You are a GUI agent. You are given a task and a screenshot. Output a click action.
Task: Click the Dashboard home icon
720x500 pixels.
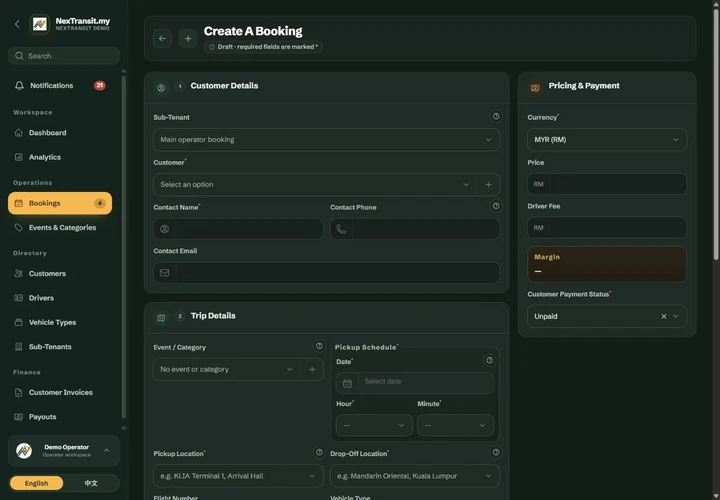click(x=18, y=133)
